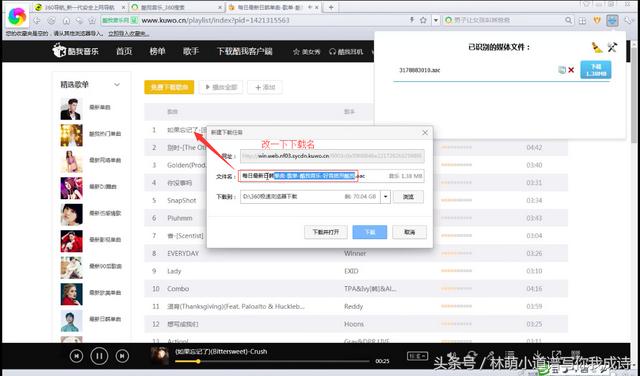
Task: Open the first sidebar playlist thumbnail
Action: (x=71, y=109)
